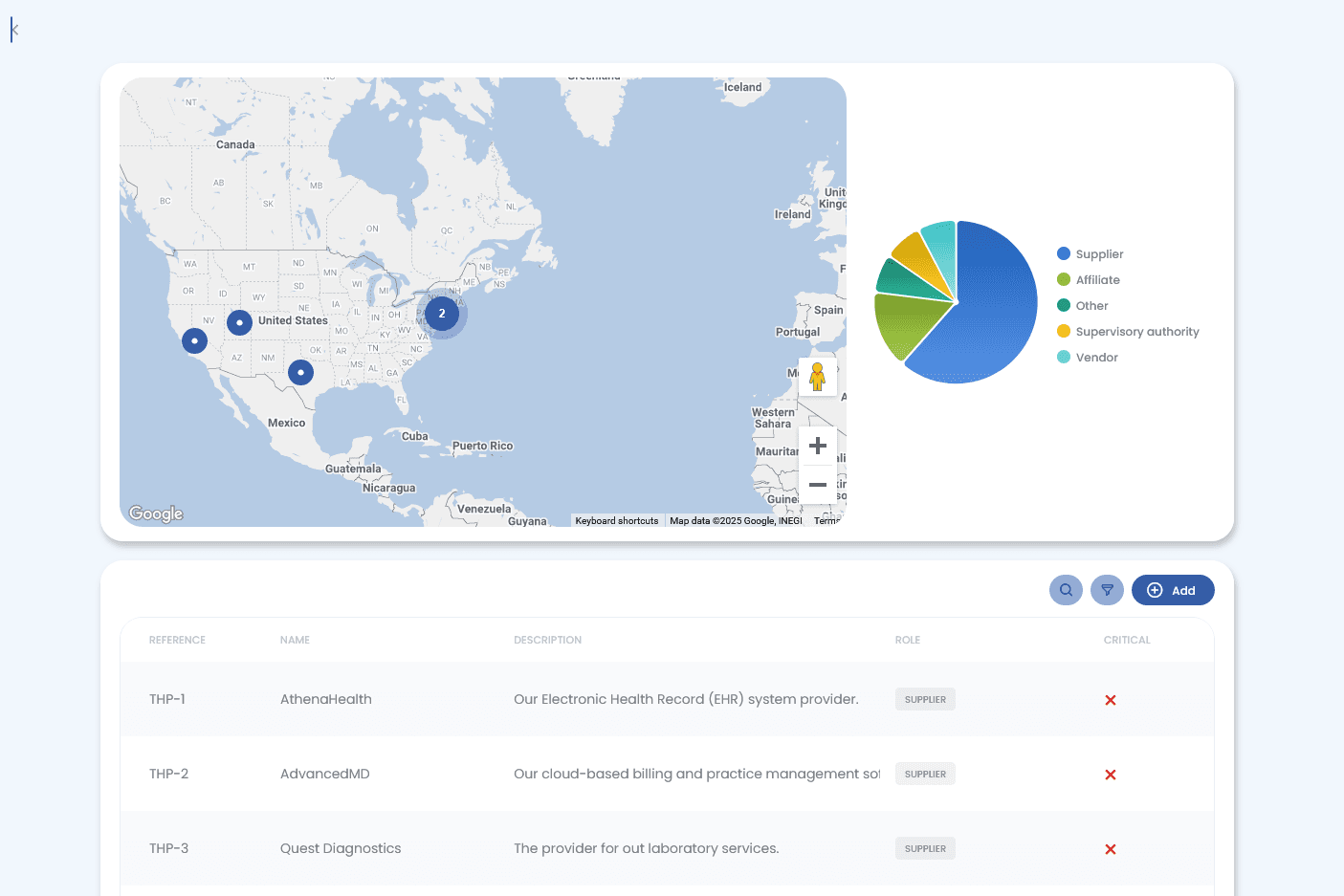Zoom out on the map

tap(817, 485)
